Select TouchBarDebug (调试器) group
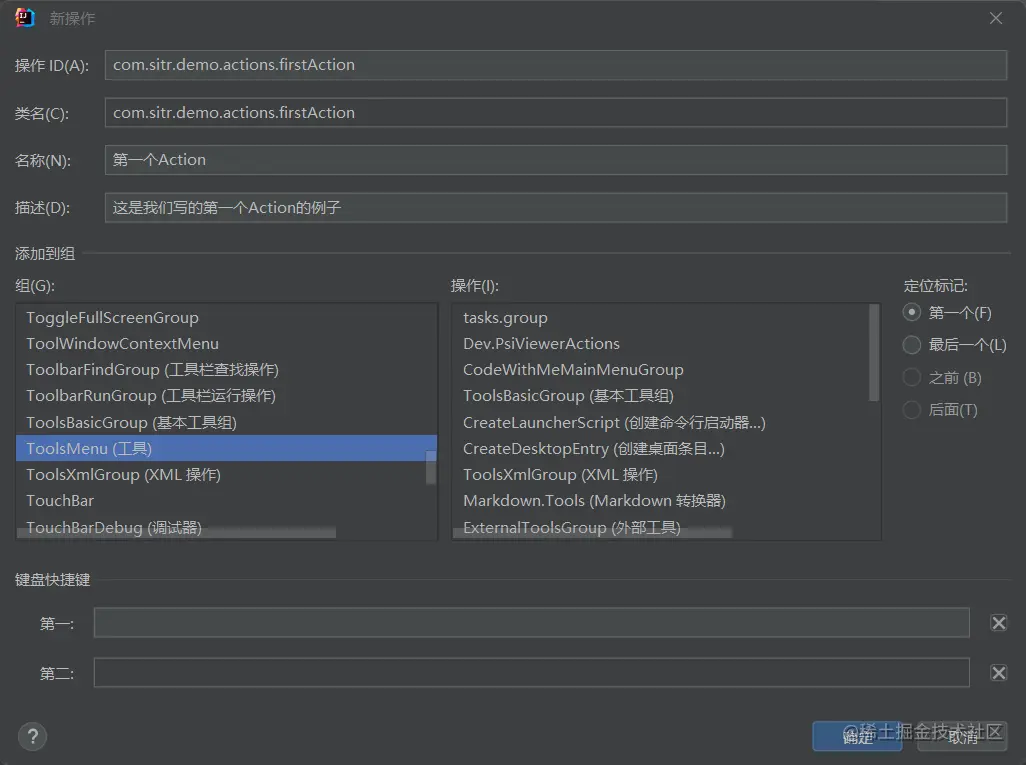Screen dimensions: 1026x765 [226, 527]
